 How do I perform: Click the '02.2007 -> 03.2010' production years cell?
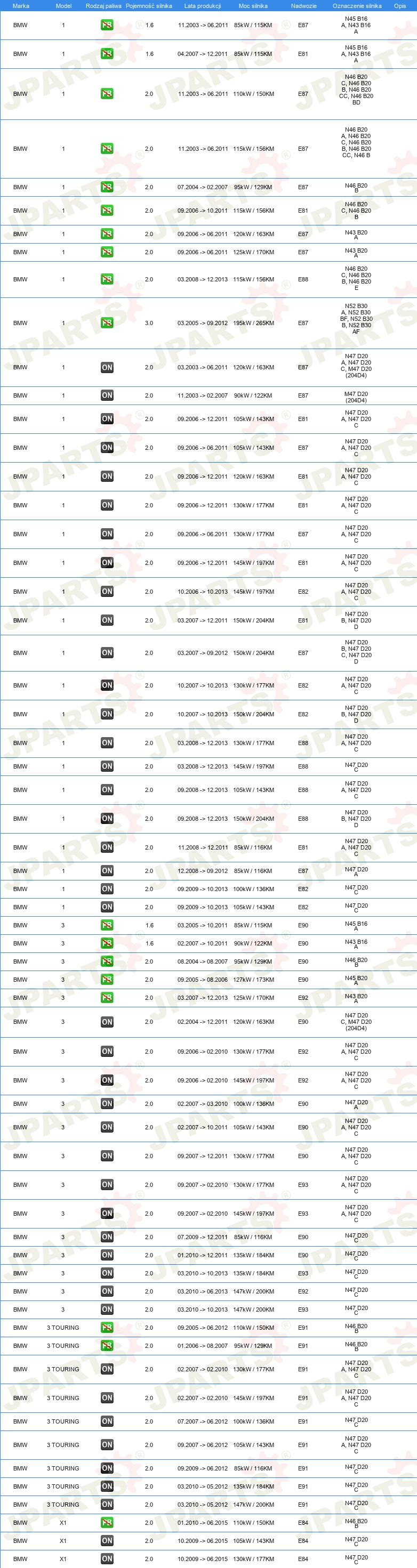(x=203, y=1104)
